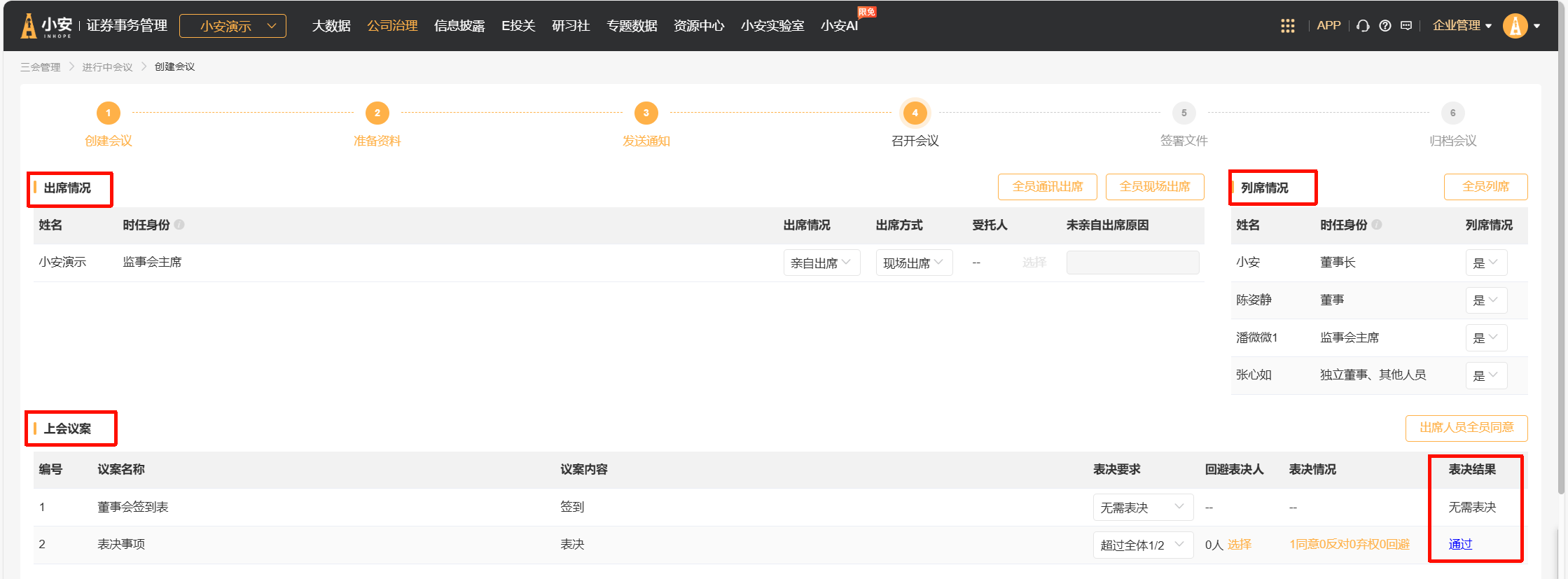
Task: Open the 现场出席 attendance method dropdown
Action: [x=913, y=263]
